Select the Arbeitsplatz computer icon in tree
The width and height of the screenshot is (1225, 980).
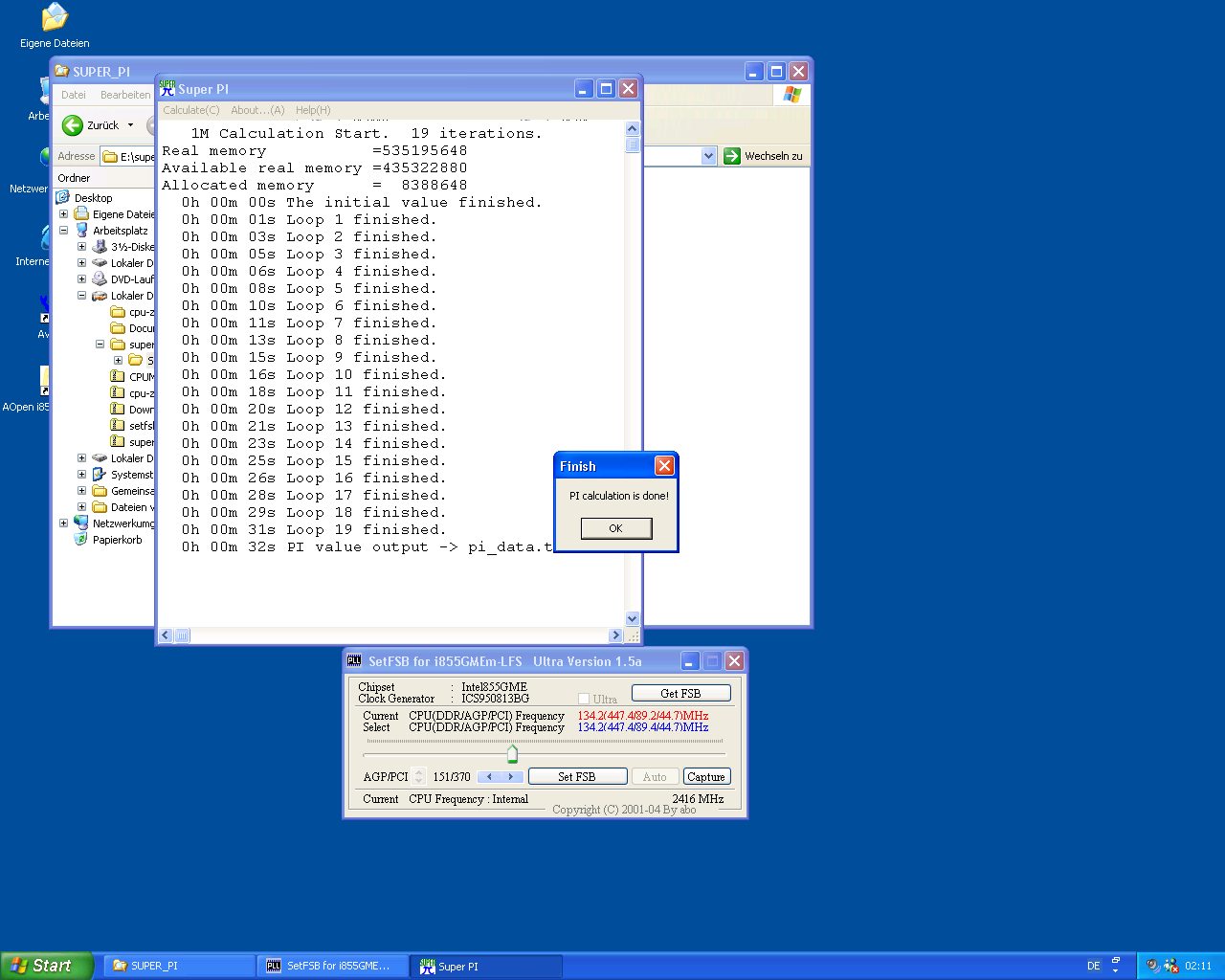pyautogui.click(x=81, y=230)
